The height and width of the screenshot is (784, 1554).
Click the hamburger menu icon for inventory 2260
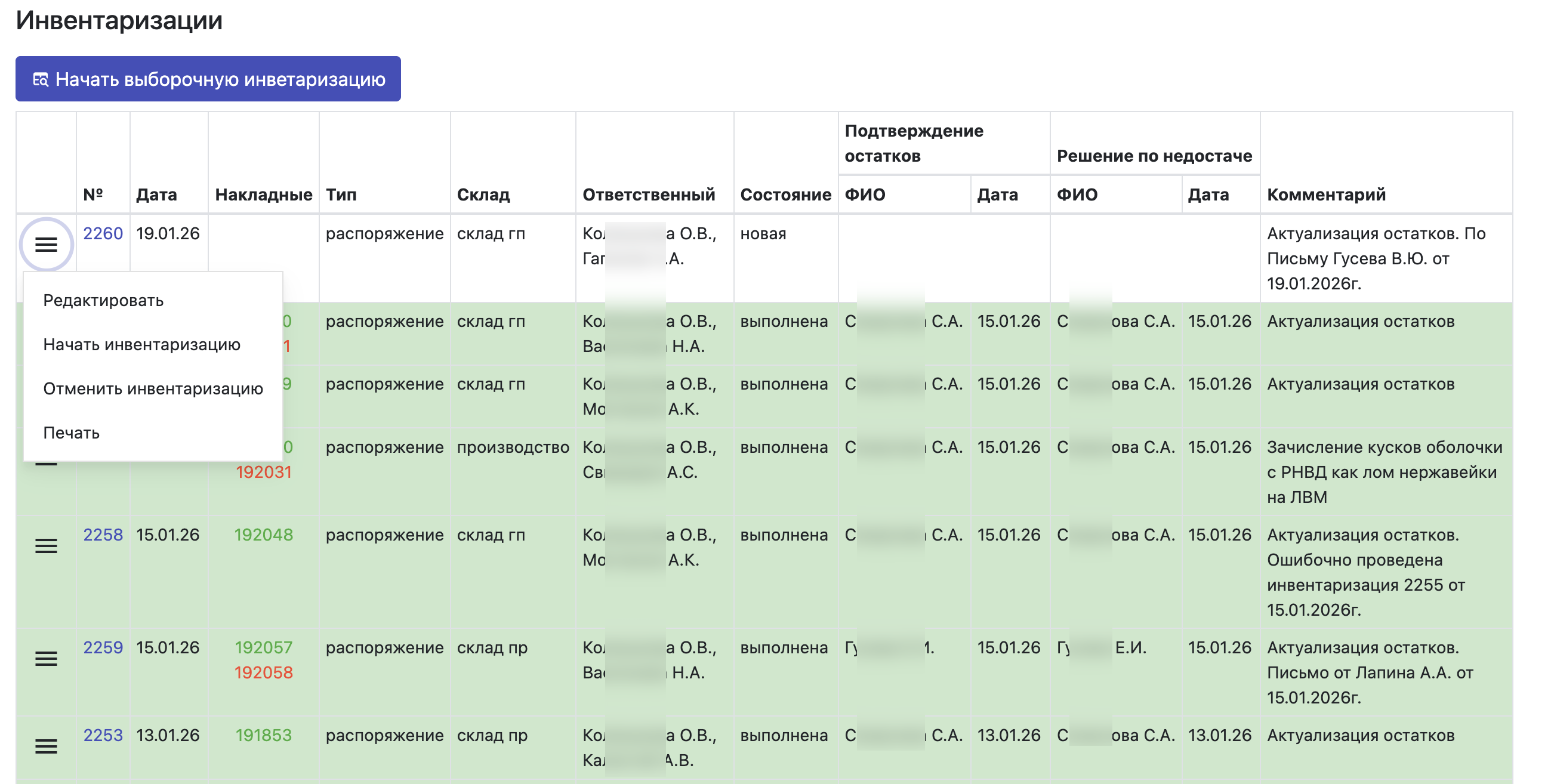pos(46,244)
